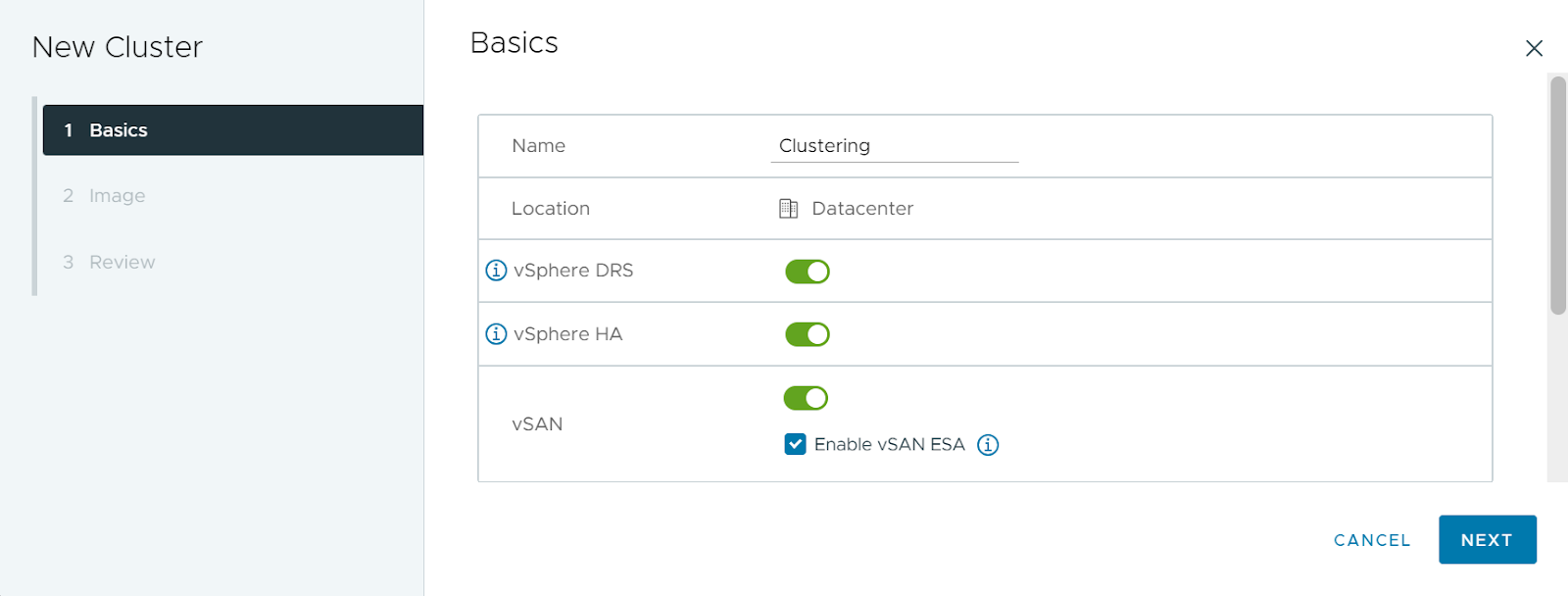Click the vSAN row label
Image resolution: width=1568 pixels, height=596 pixels.
click(537, 424)
